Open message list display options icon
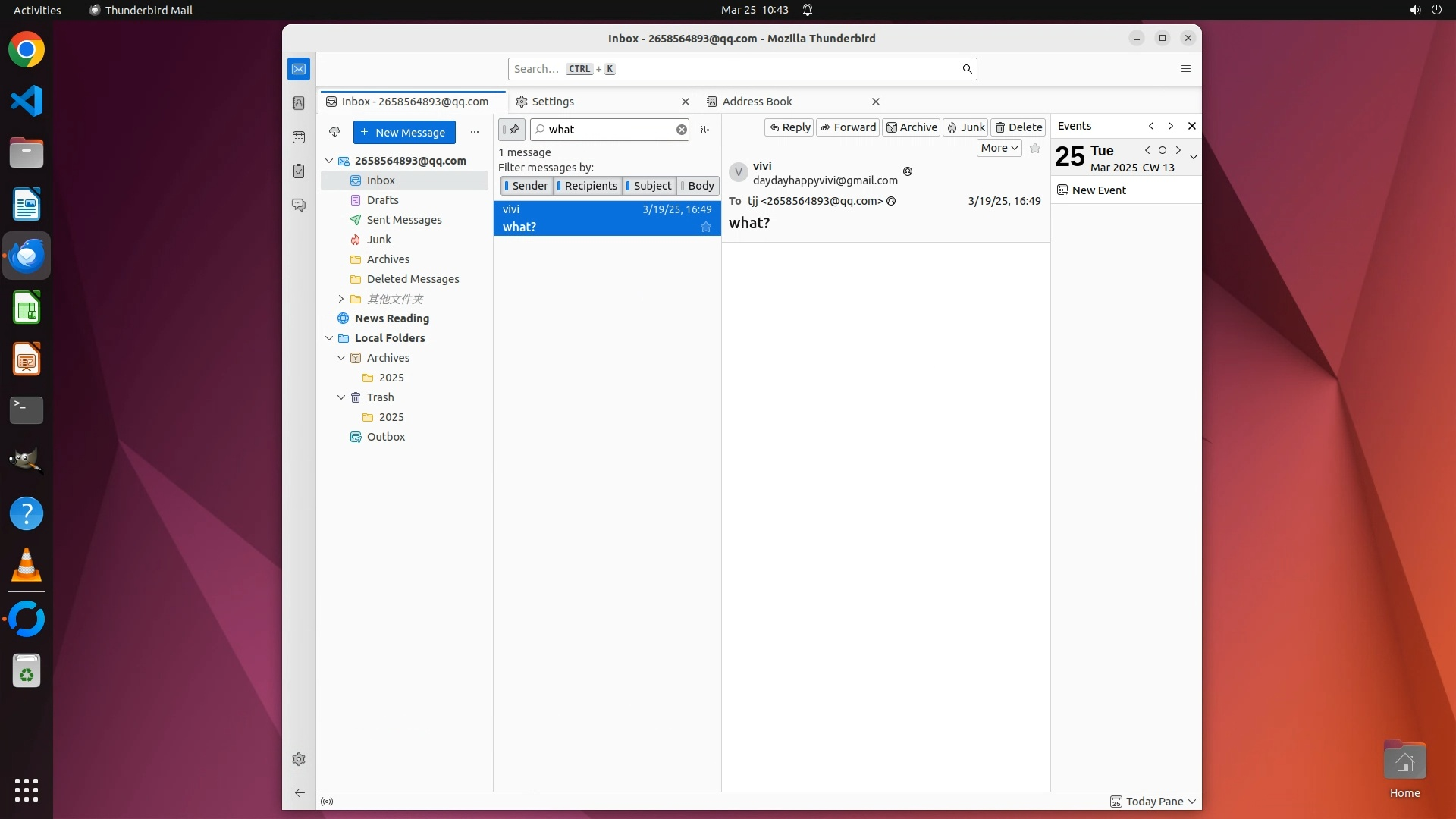 click(x=704, y=130)
